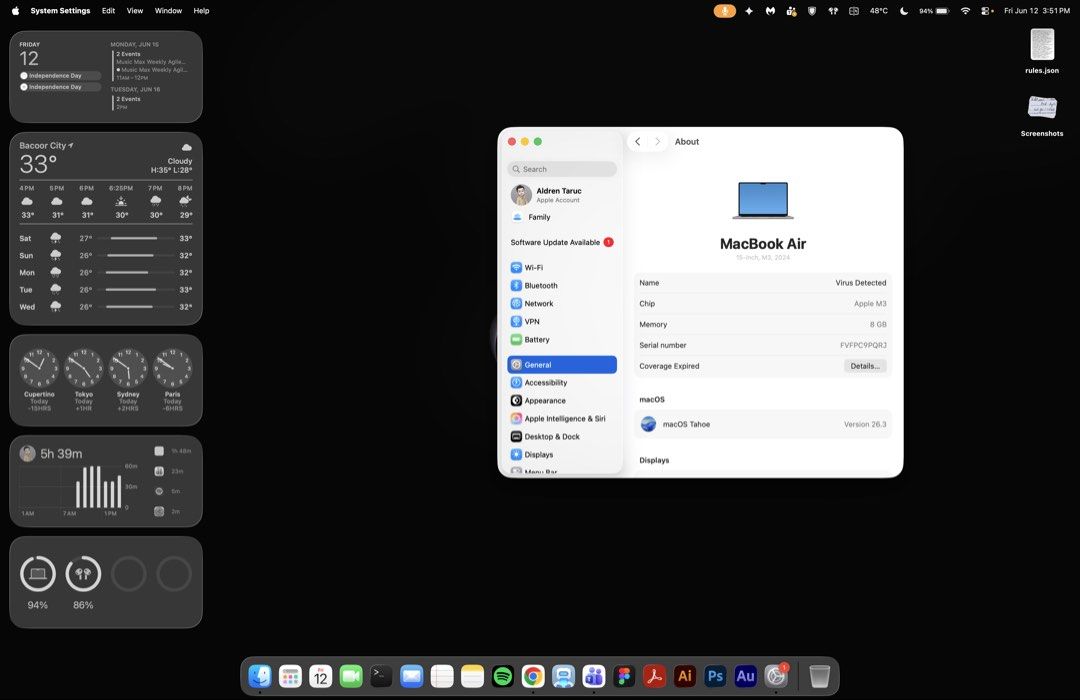Select the Screenshots folder on desktop
The image size is (1080, 700).
point(1041,116)
